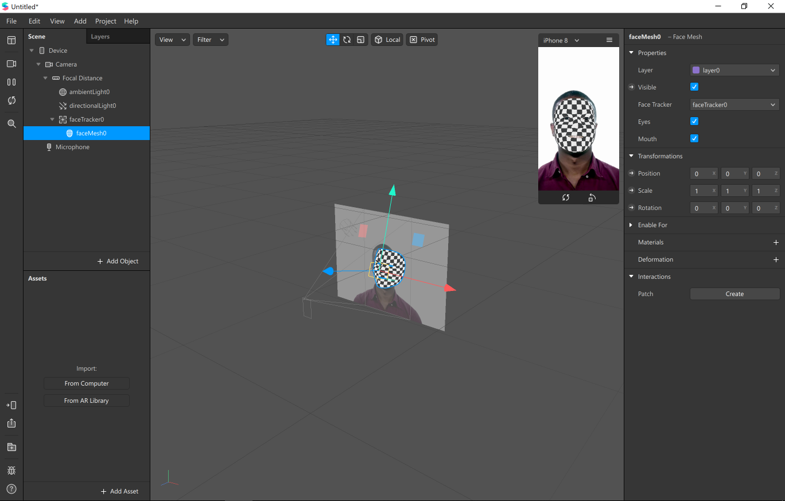Open the Face Tracker dropdown
The image size is (785, 501).
[x=734, y=105]
